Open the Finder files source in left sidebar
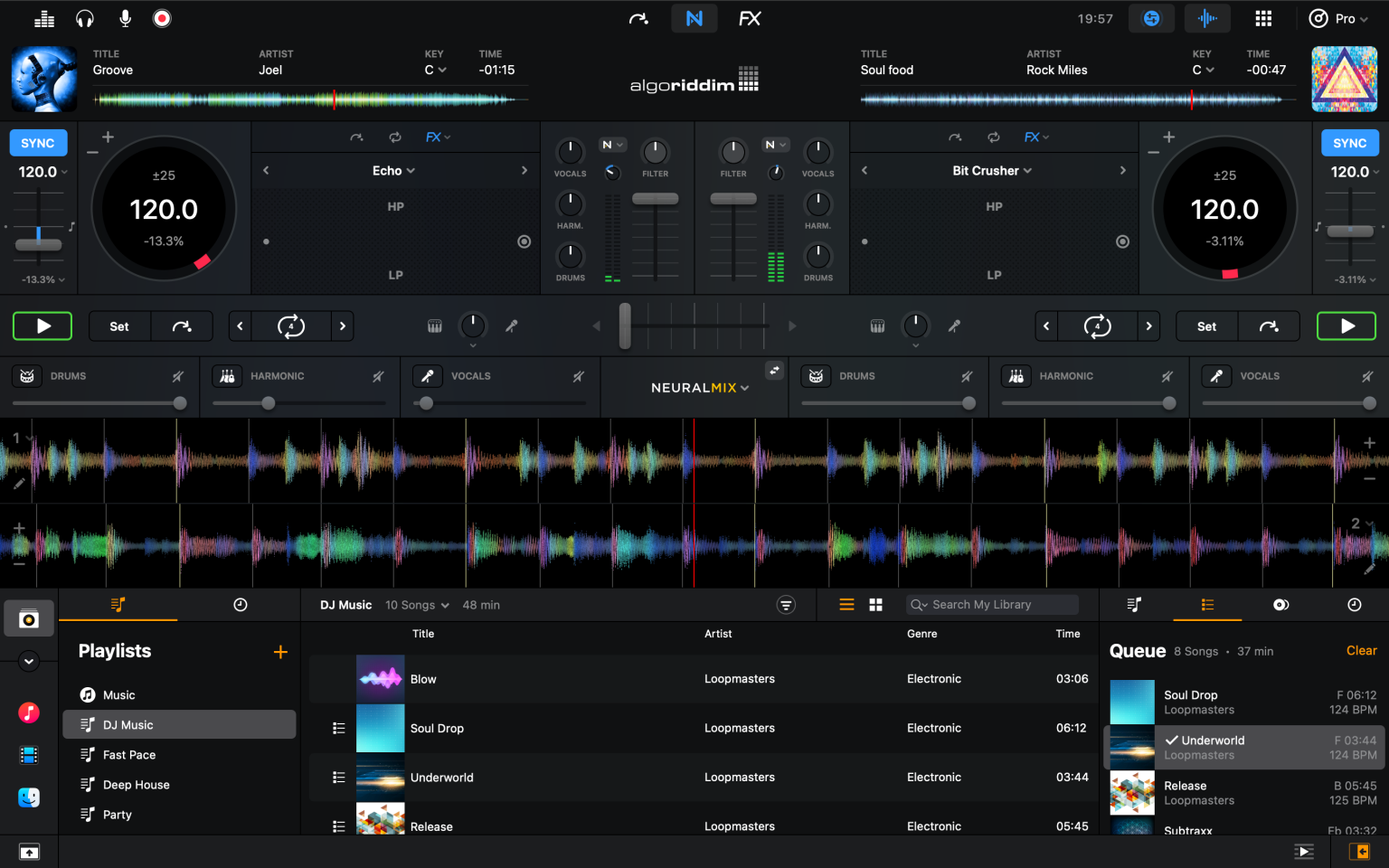Viewport: 1389px width, 868px height. tap(29, 797)
